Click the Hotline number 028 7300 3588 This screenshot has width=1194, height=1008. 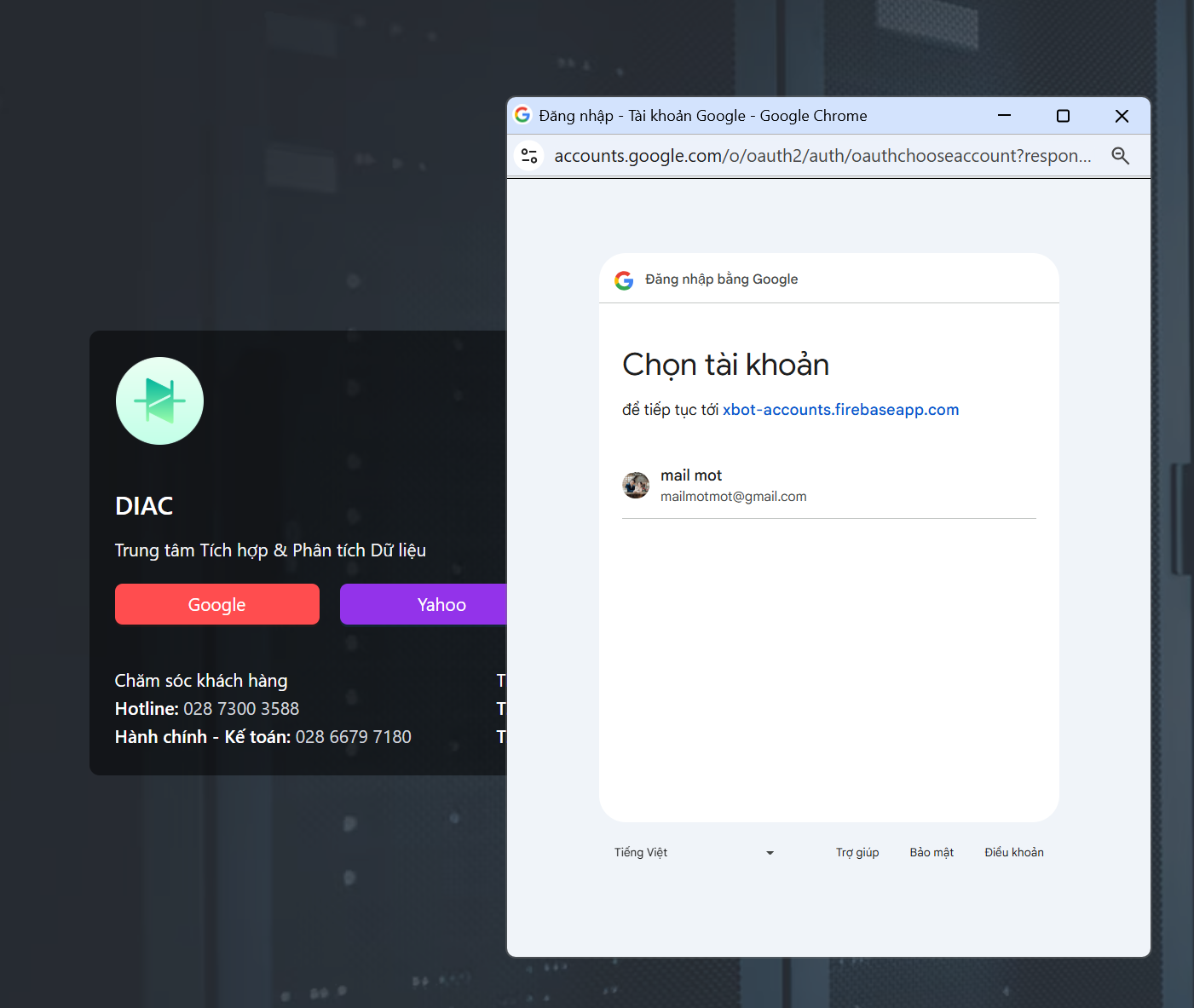[x=241, y=709]
